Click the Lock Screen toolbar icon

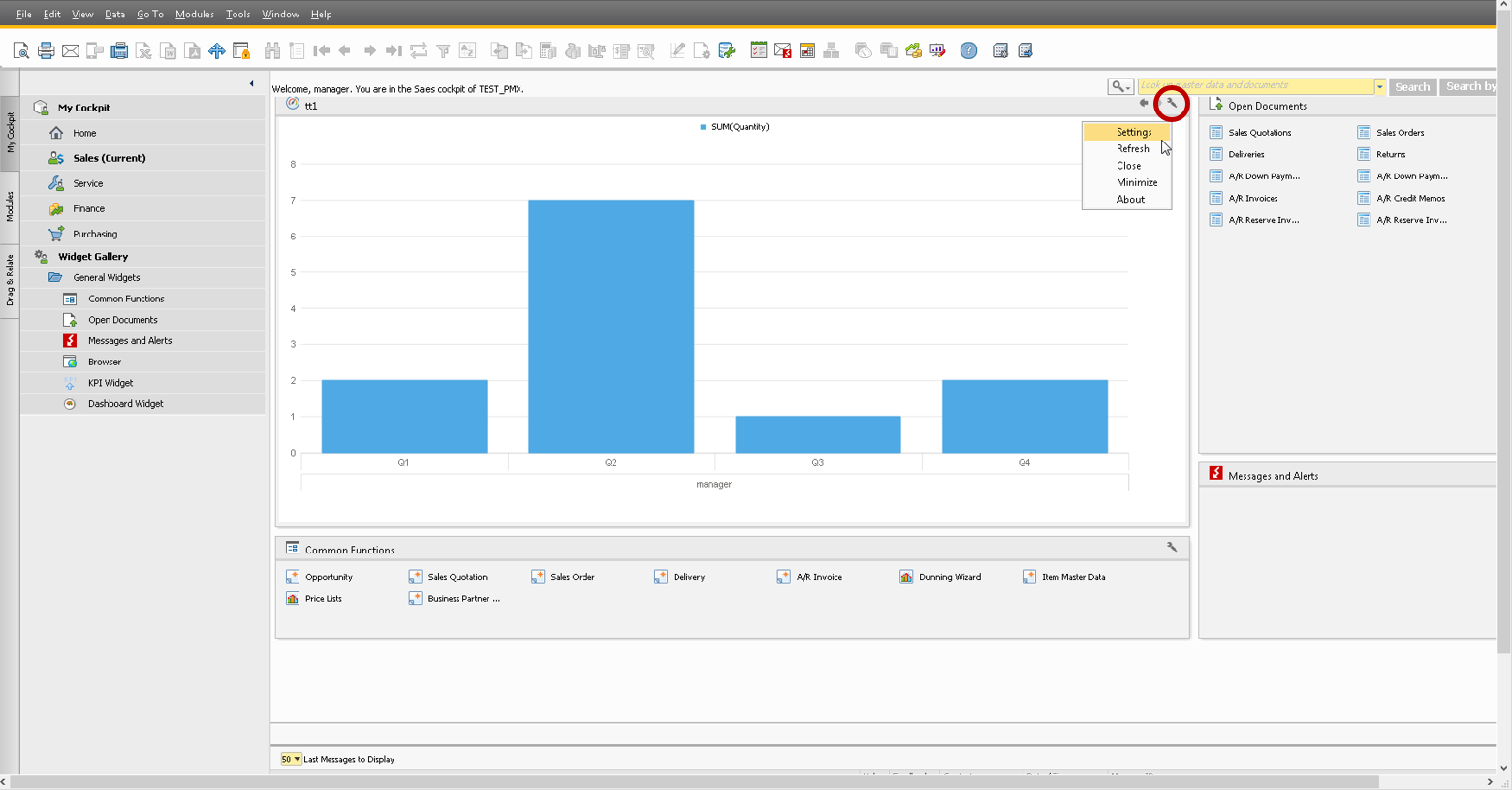(x=241, y=50)
